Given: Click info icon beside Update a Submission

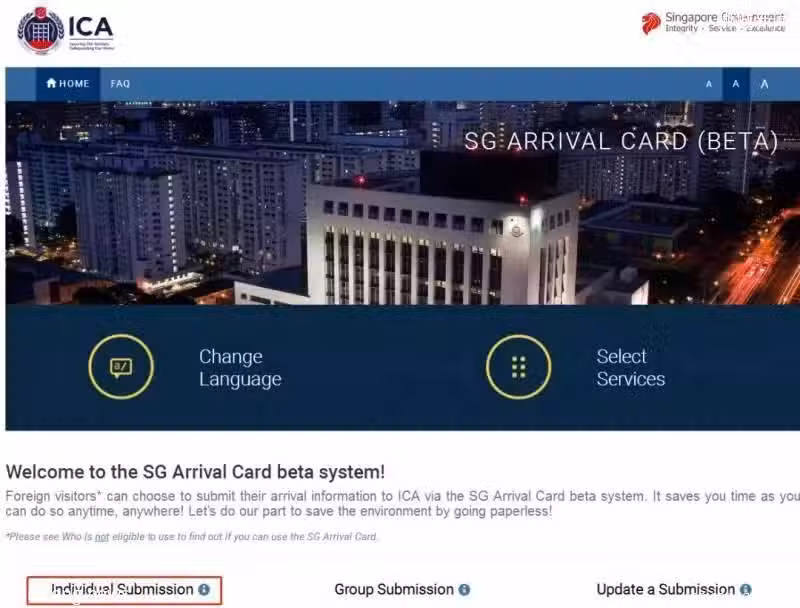Looking at the screenshot, I should click(745, 590).
